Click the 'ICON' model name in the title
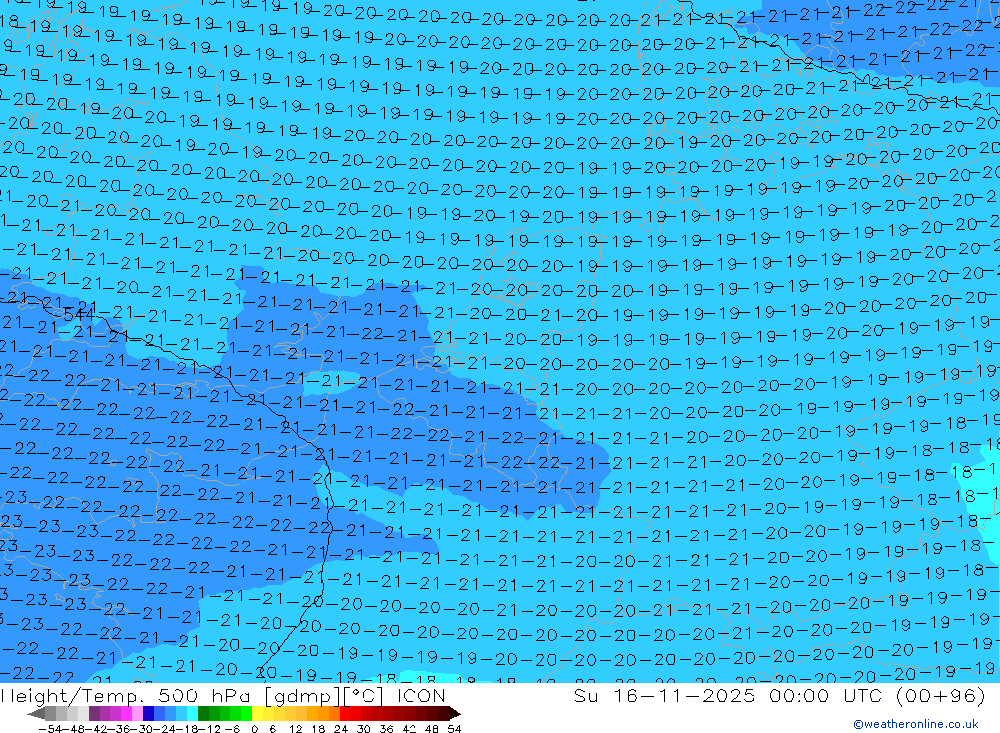 421,696
